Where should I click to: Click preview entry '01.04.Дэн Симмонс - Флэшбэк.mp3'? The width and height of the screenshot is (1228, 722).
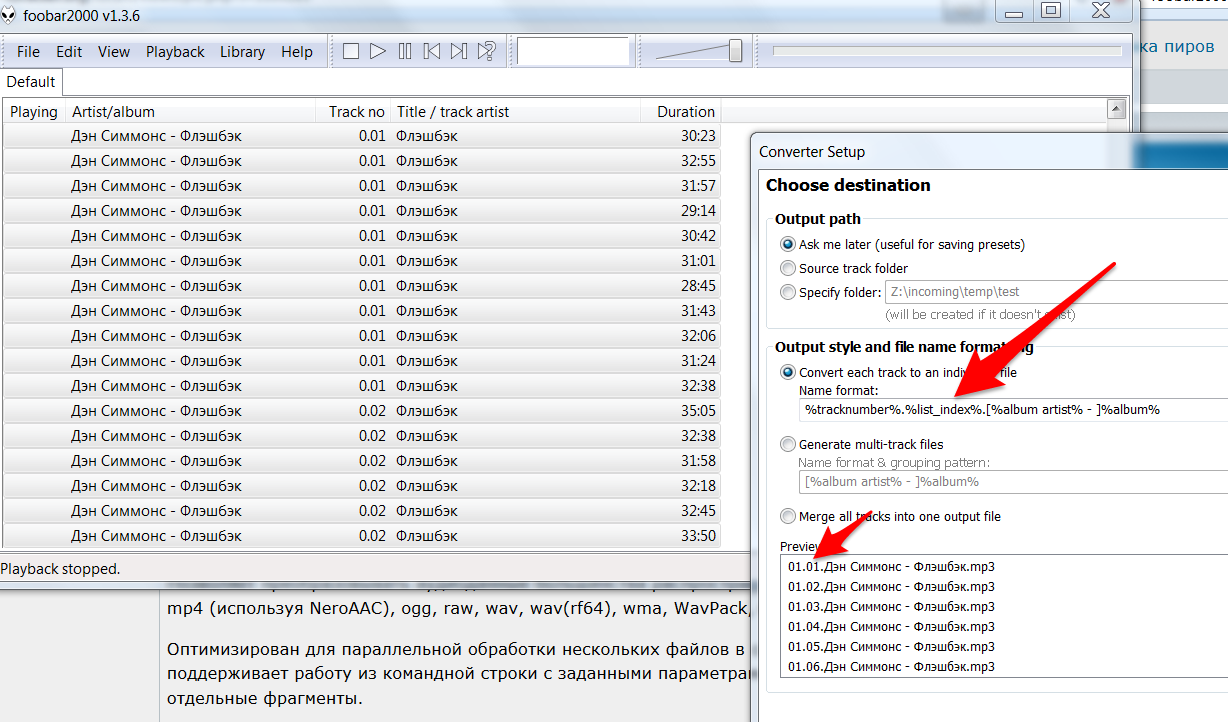(x=891, y=627)
